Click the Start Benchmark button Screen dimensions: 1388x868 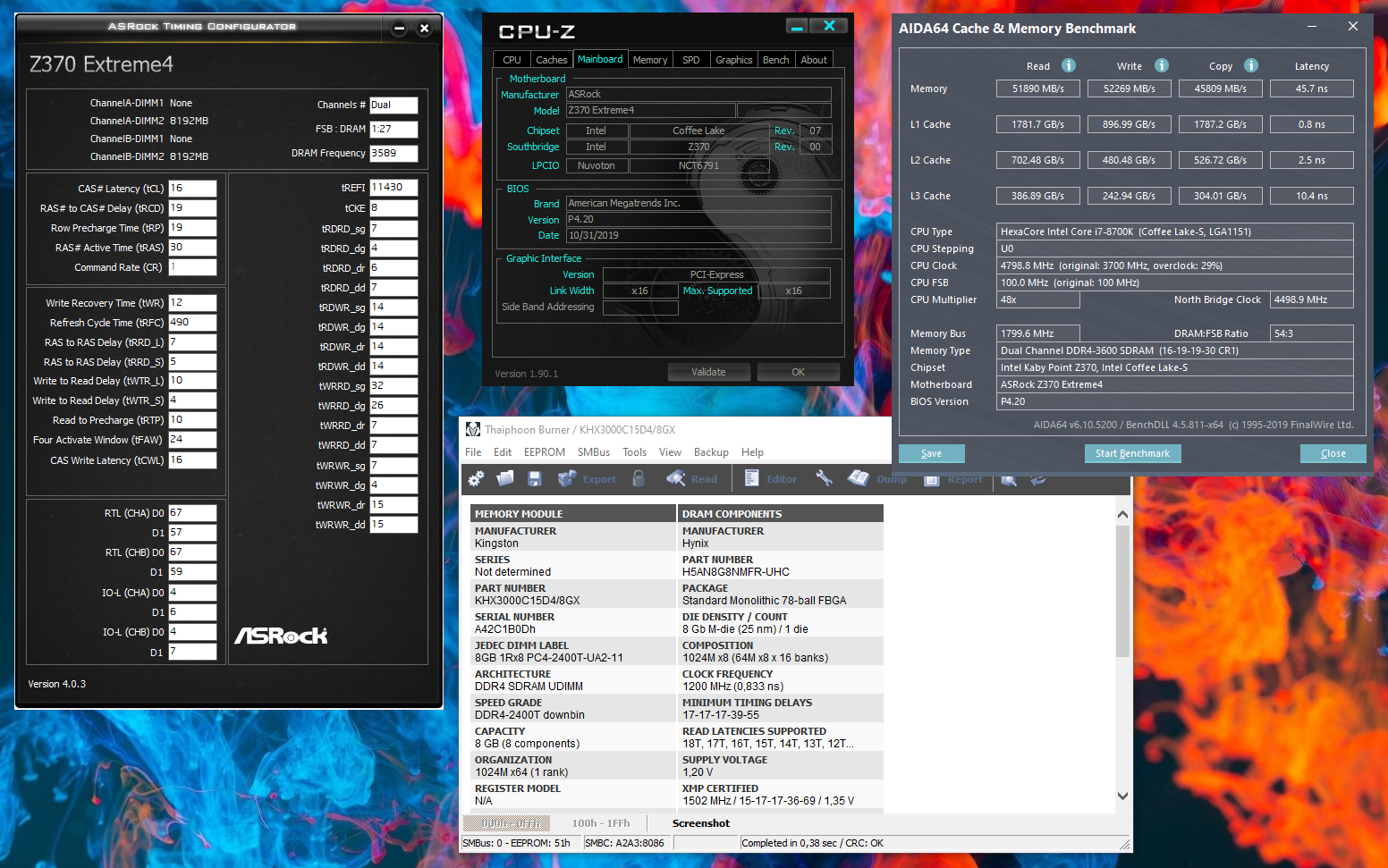1132,453
